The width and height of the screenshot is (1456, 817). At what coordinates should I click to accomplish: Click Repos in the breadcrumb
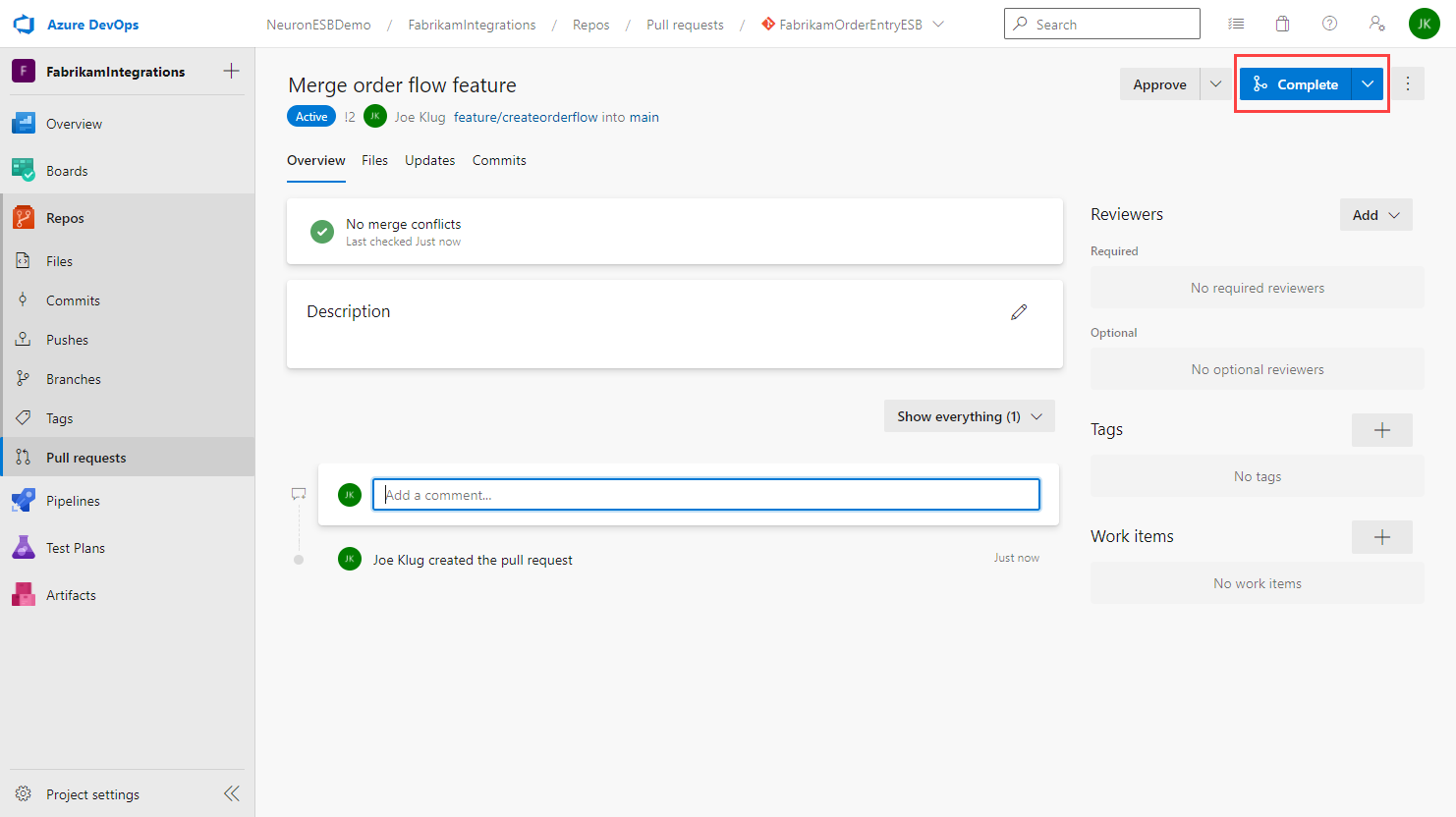(591, 25)
